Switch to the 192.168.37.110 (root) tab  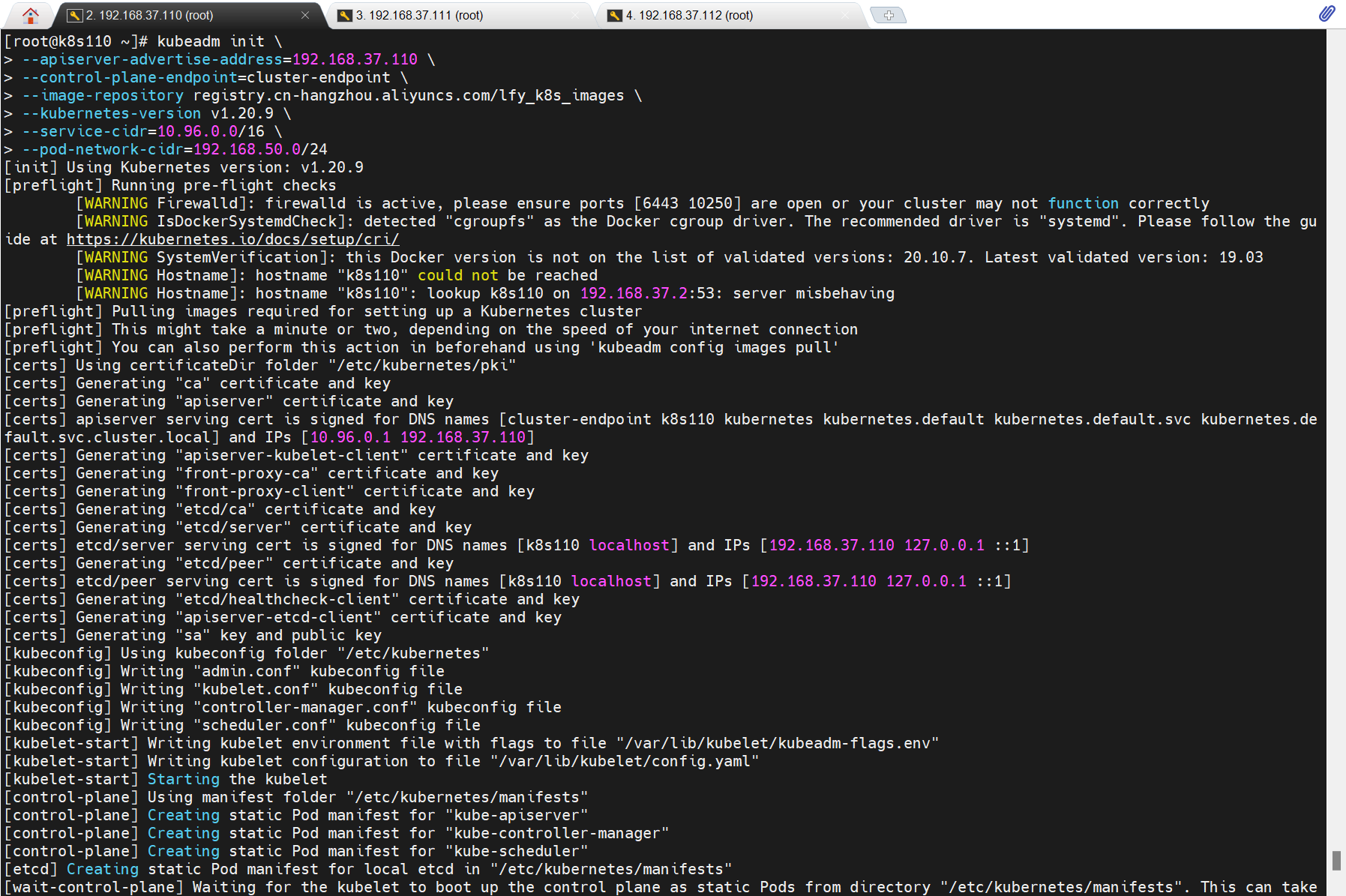(189, 15)
